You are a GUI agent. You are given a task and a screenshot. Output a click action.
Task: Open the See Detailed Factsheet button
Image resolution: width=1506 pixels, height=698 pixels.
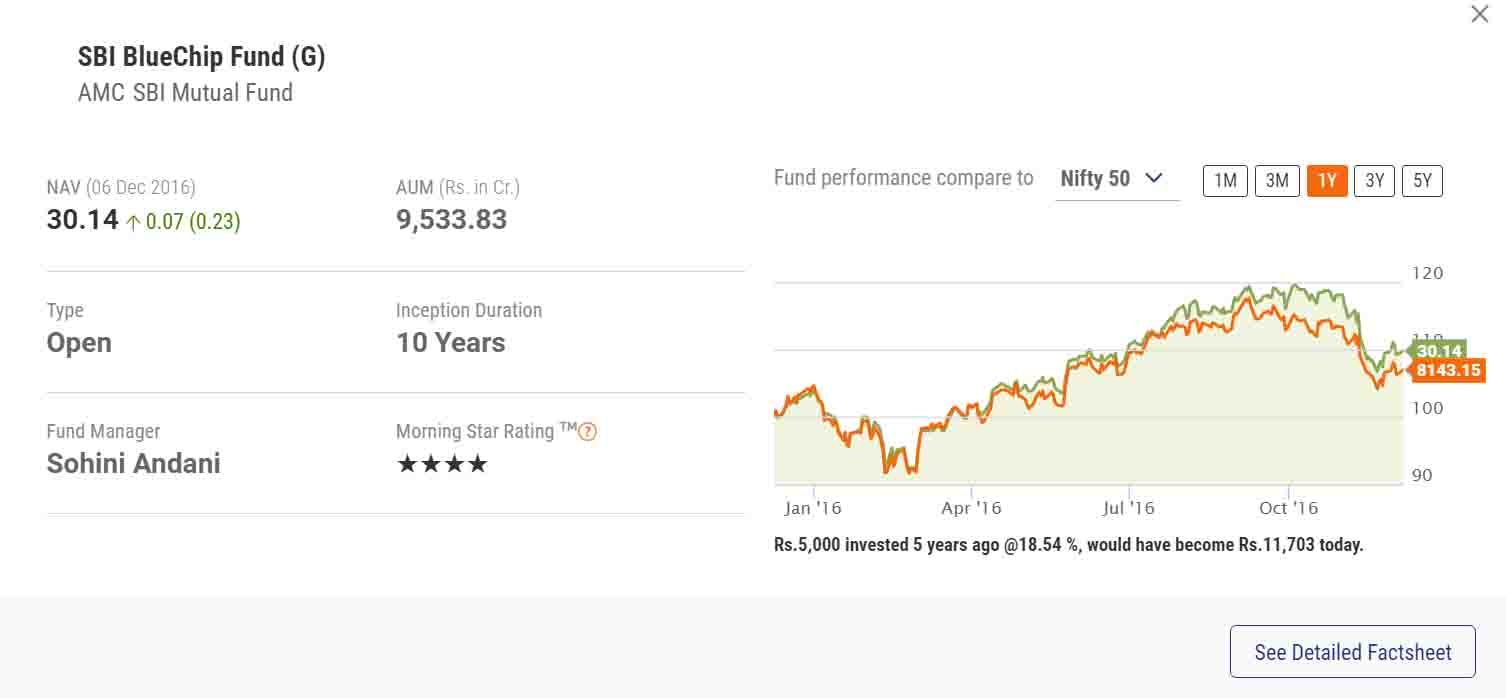tap(1352, 652)
